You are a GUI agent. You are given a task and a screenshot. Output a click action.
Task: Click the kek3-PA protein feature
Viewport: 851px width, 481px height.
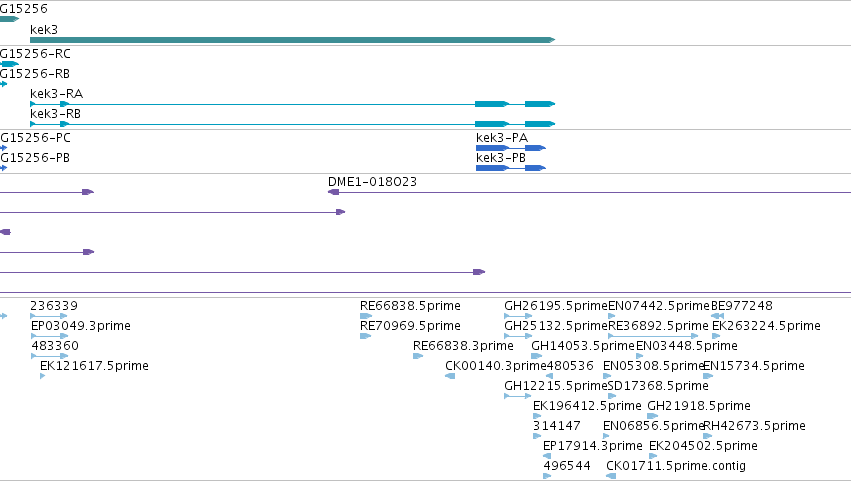click(x=511, y=148)
